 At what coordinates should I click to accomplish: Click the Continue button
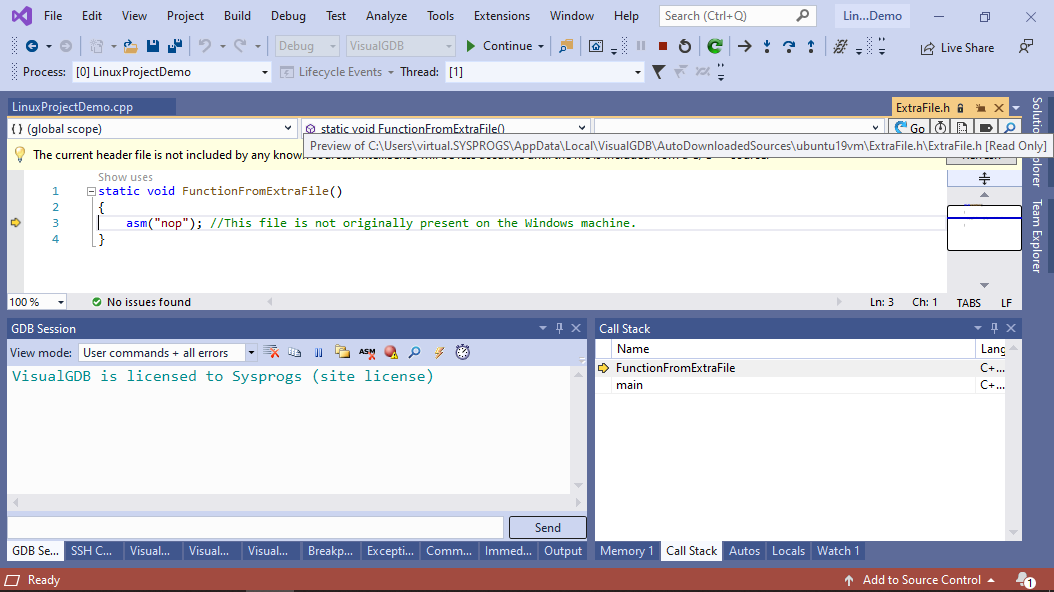tap(499, 46)
